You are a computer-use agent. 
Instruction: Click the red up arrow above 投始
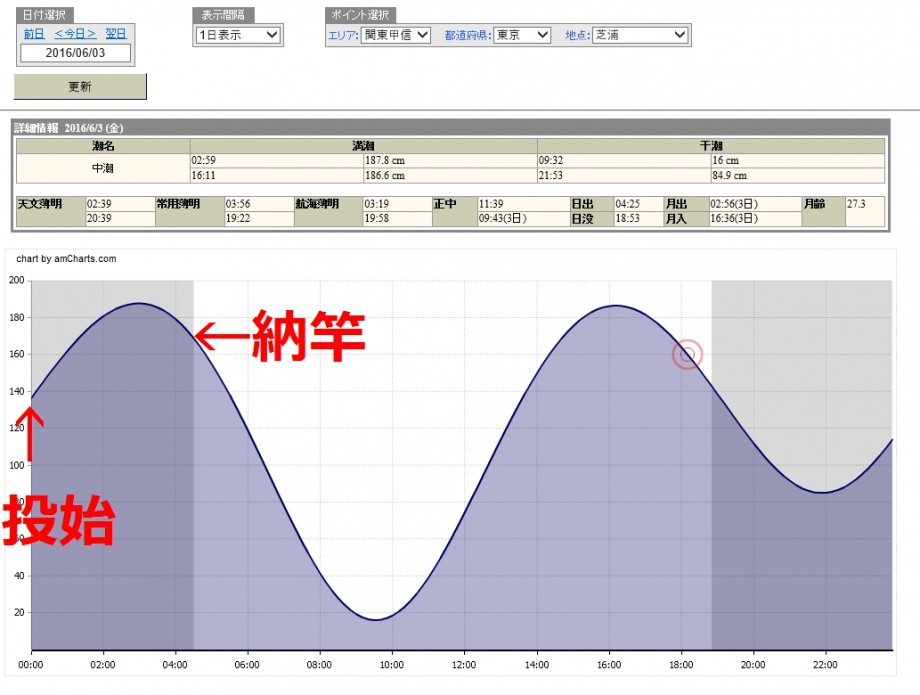click(x=32, y=436)
